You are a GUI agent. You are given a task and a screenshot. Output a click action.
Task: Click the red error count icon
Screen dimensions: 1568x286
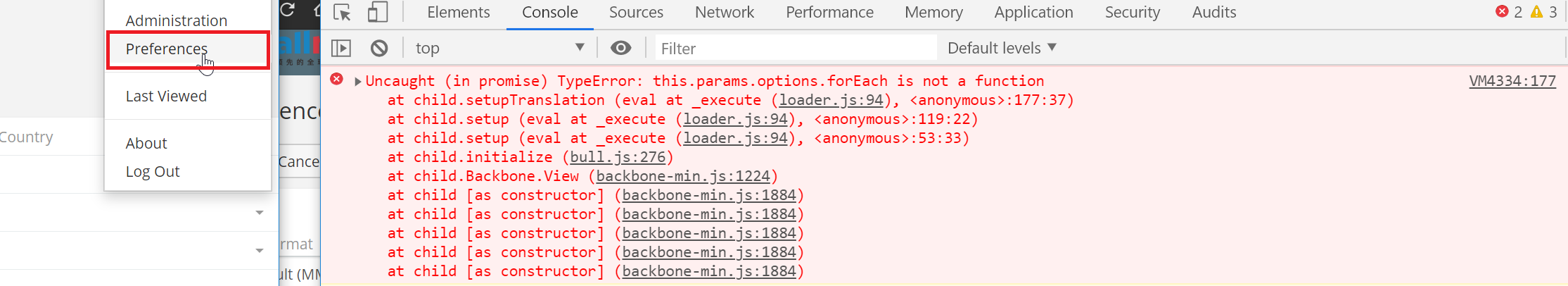point(1502,12)
